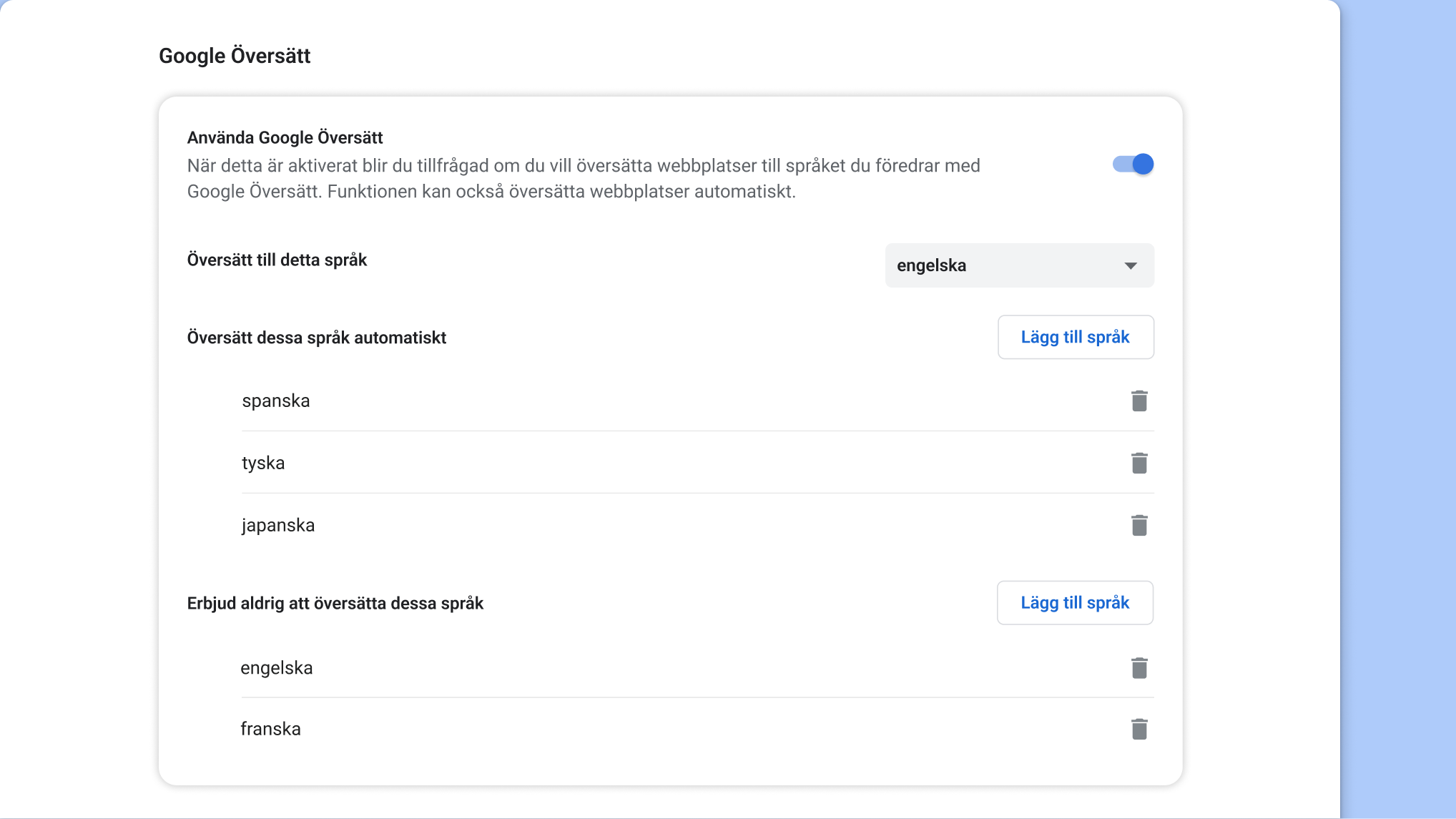This screenshot has width=1456, height=819.
Task: Delete franska using the trash can icon
Action: (x=1139, y=728)
